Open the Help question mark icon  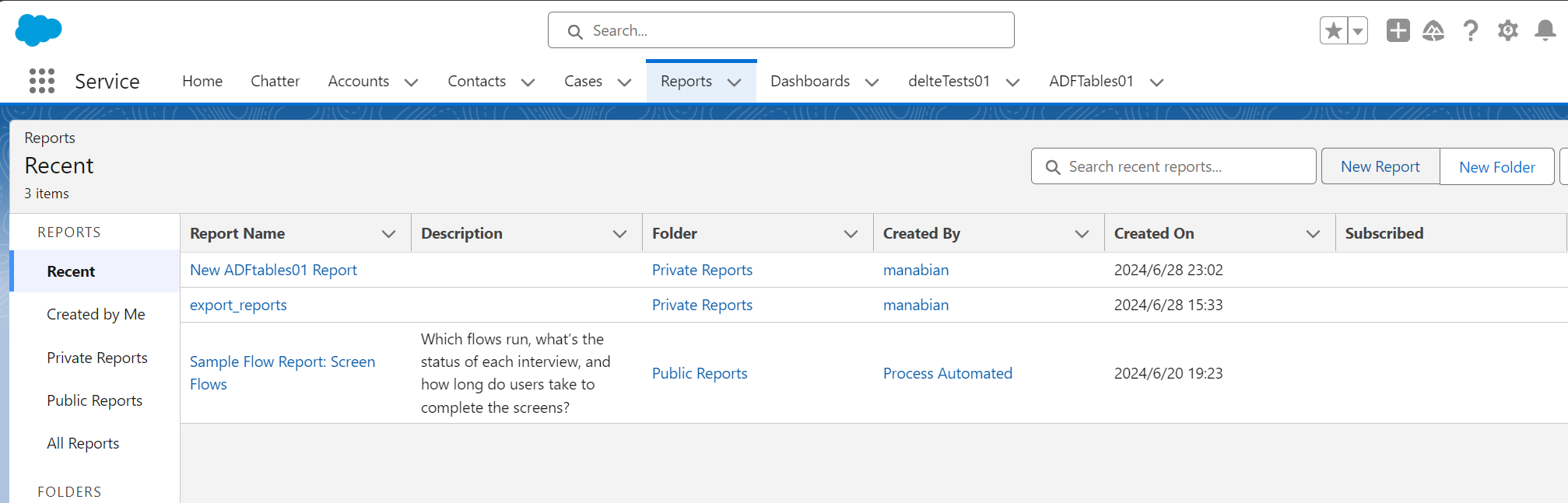(x=1471, y=30)
